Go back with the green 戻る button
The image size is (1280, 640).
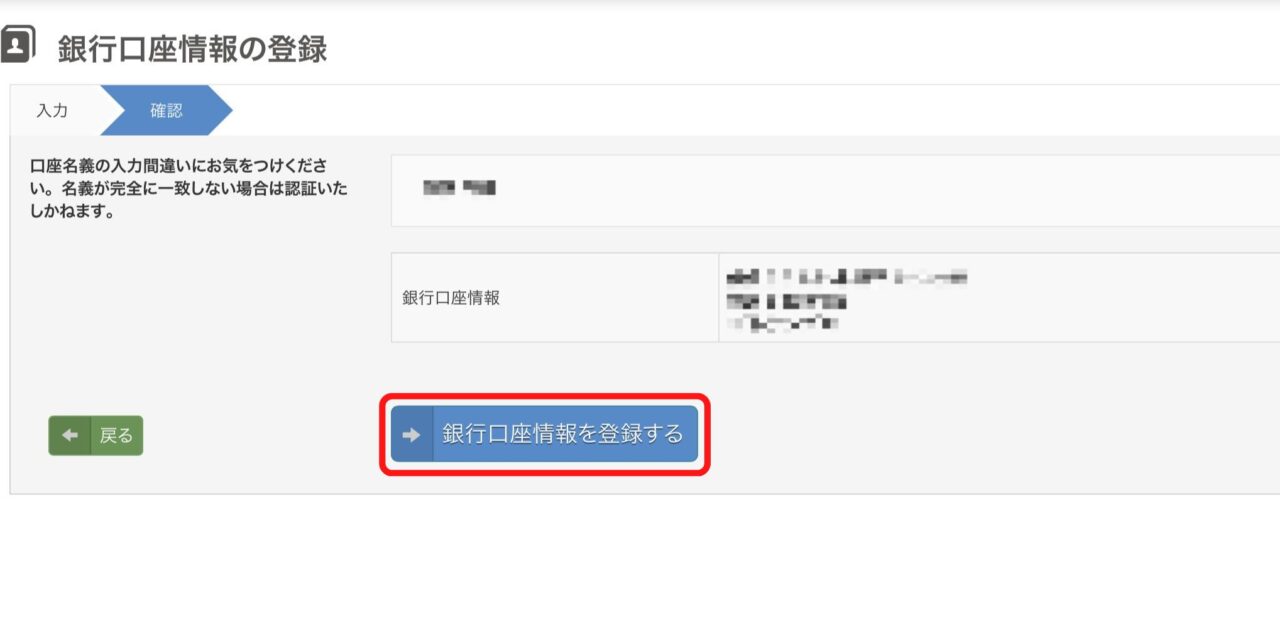pos(96,436)
